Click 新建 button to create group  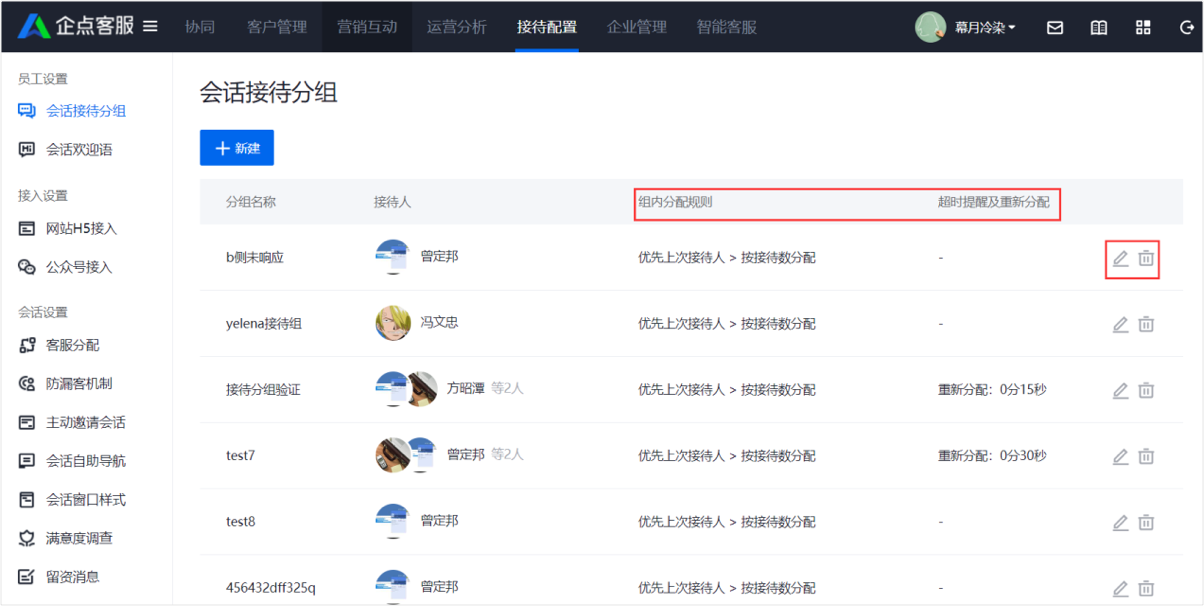[237, 148]
